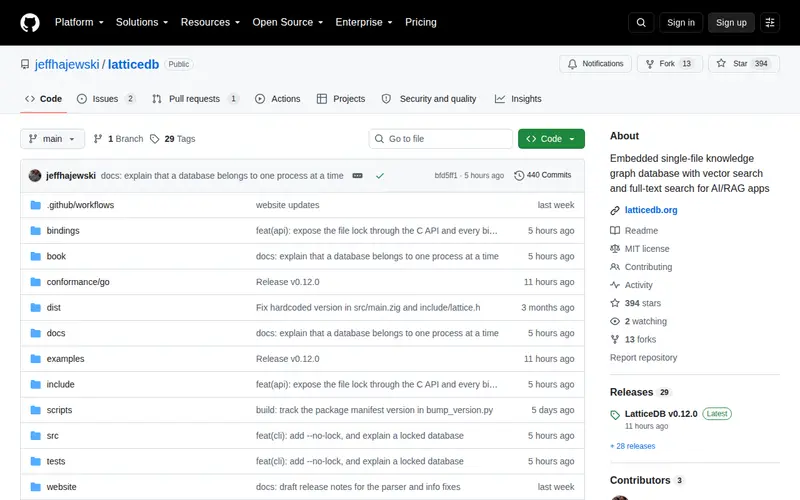The image size is (800, 500).
Task: Open LatticeDB v0.12.0 release
Action: tap(661, 414)
